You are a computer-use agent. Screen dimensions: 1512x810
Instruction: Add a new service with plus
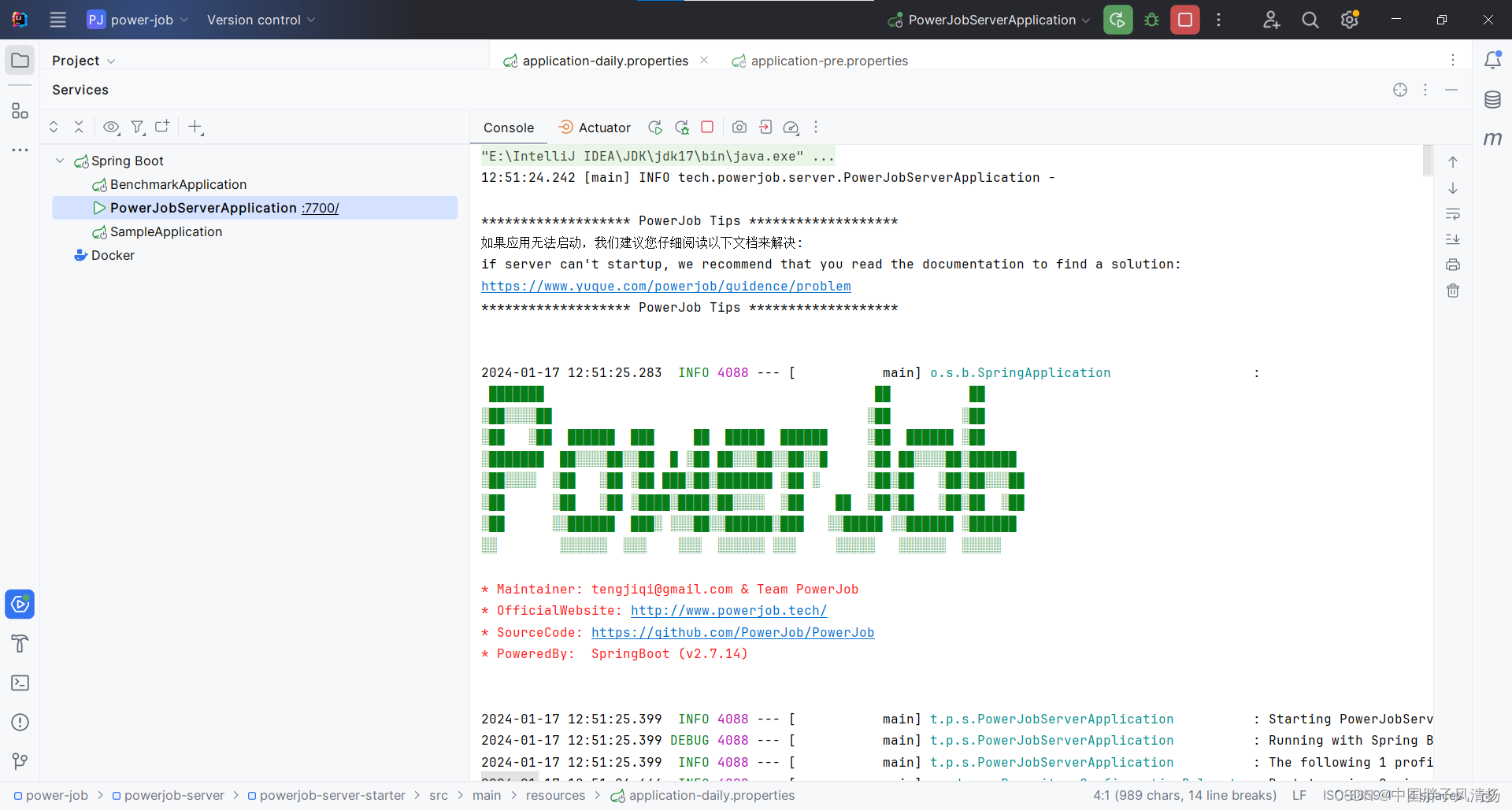(196, 127)
